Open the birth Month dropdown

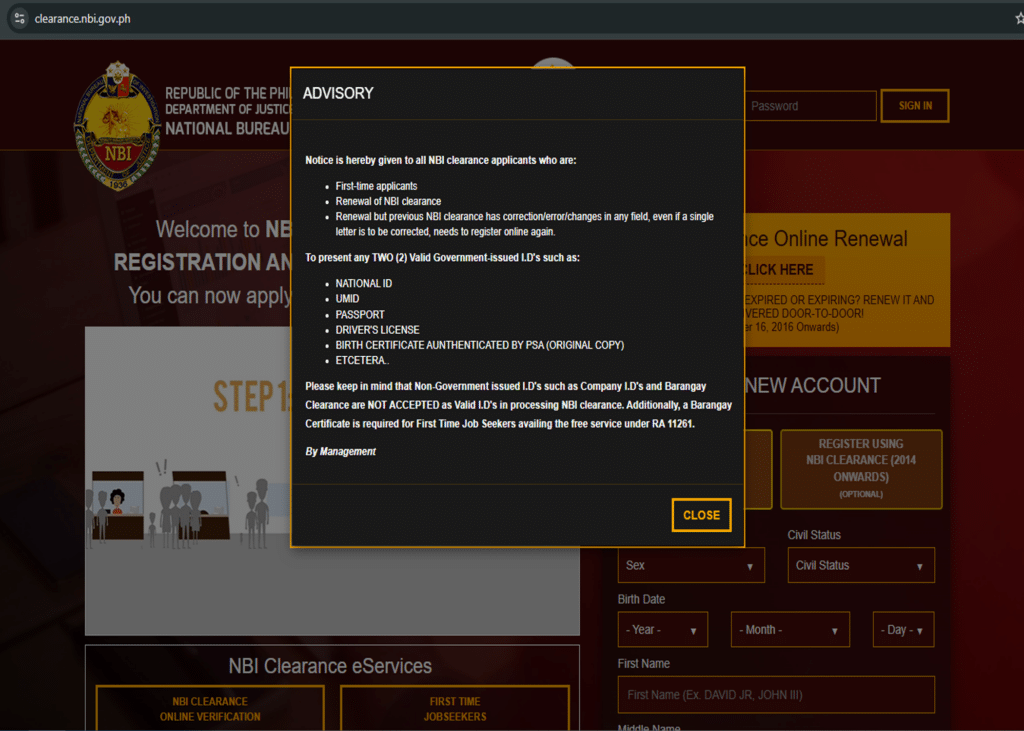pyautogui.click(x=790, y=630)
